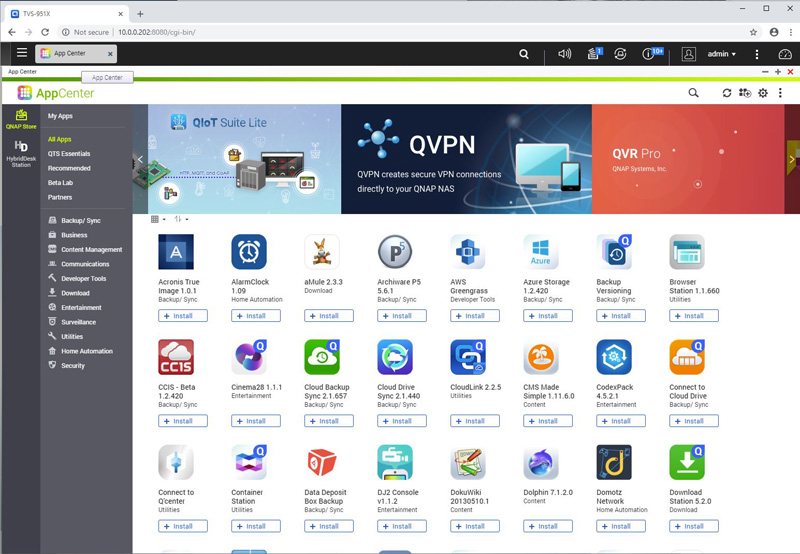Click the Container Station app icon
Viewport: 800px width, 554px height.
[249, 462]
